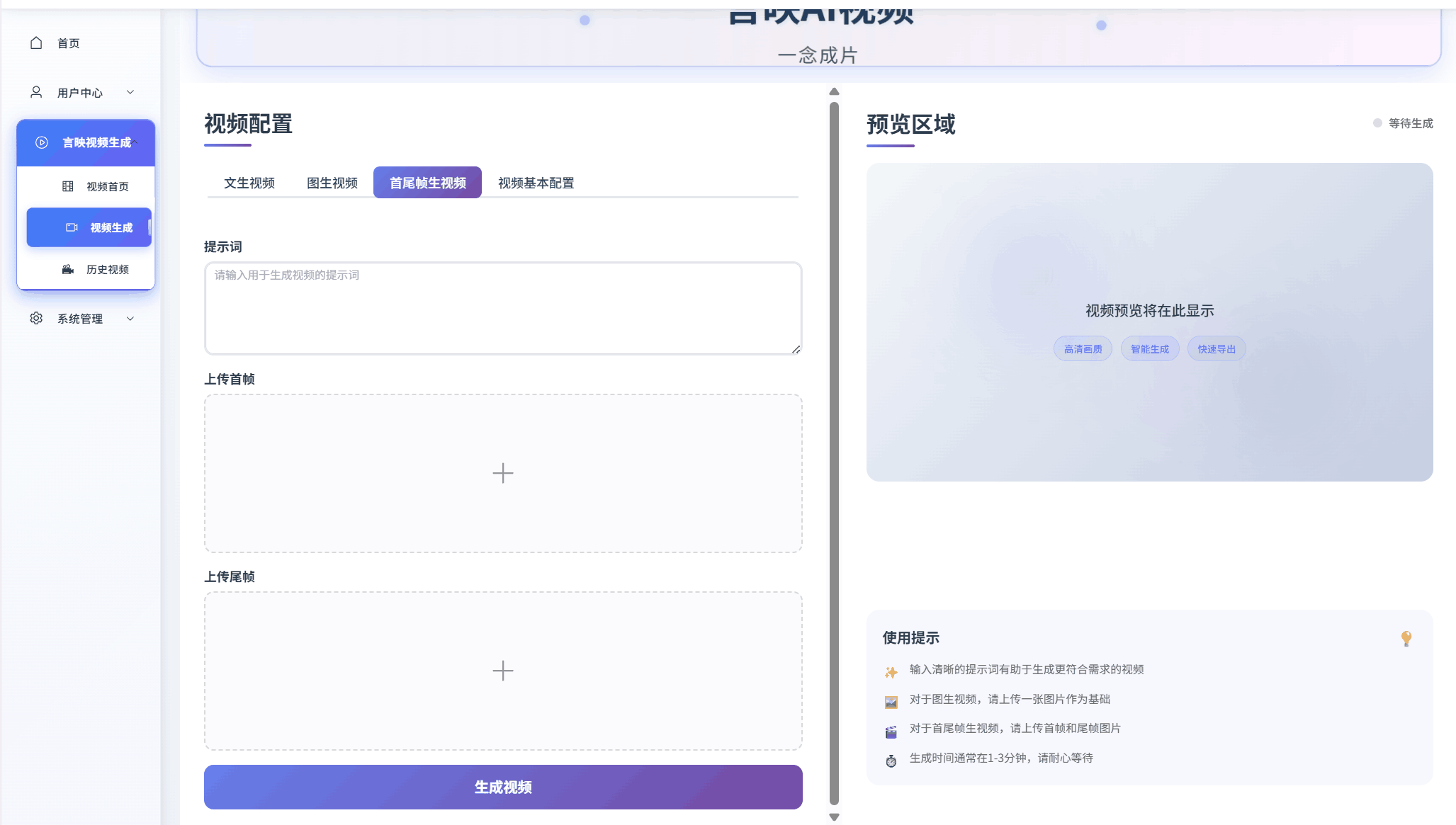Click the camera icon for 视频生成
Viewport: 1456px width, 825px height.
(x=72, y=227)
